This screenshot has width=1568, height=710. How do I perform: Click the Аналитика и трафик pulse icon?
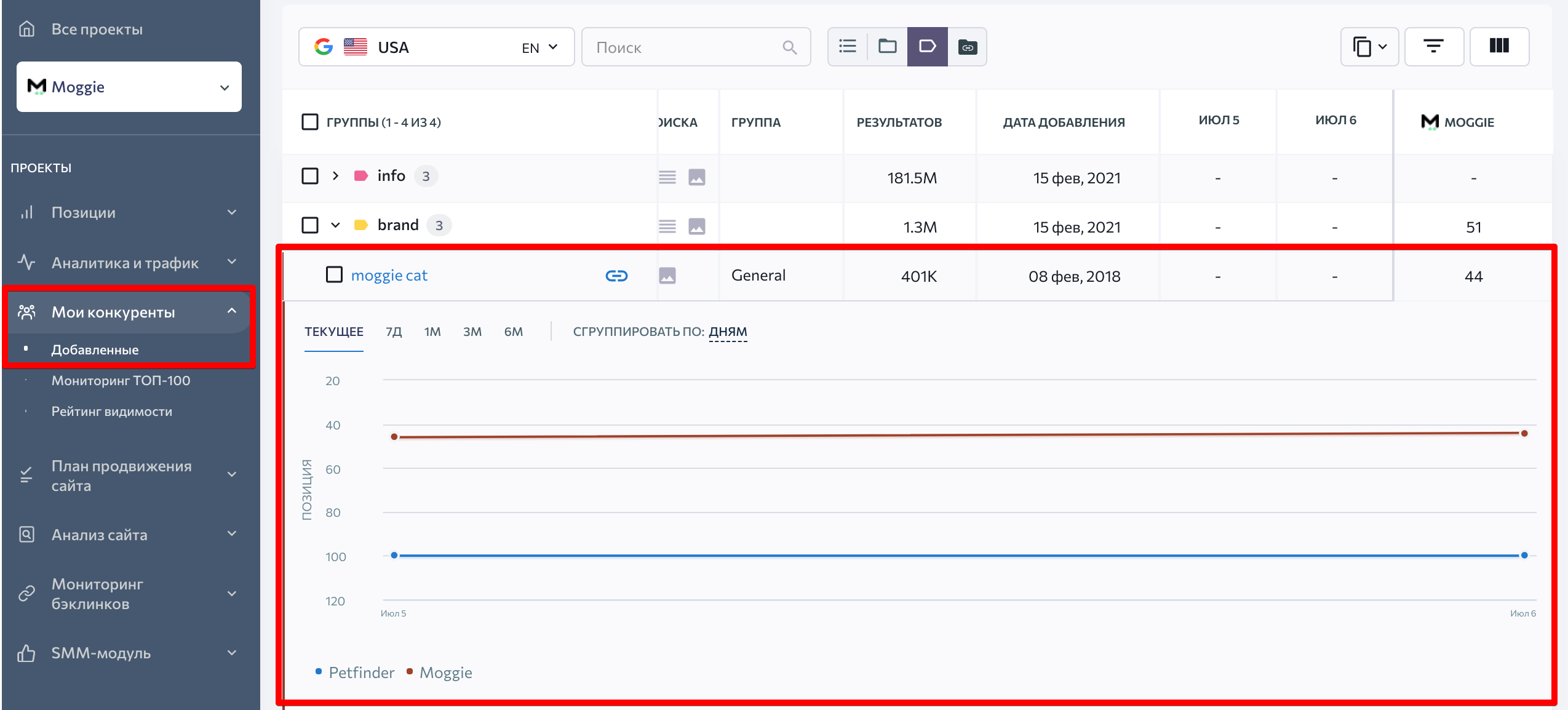point(26,263)
